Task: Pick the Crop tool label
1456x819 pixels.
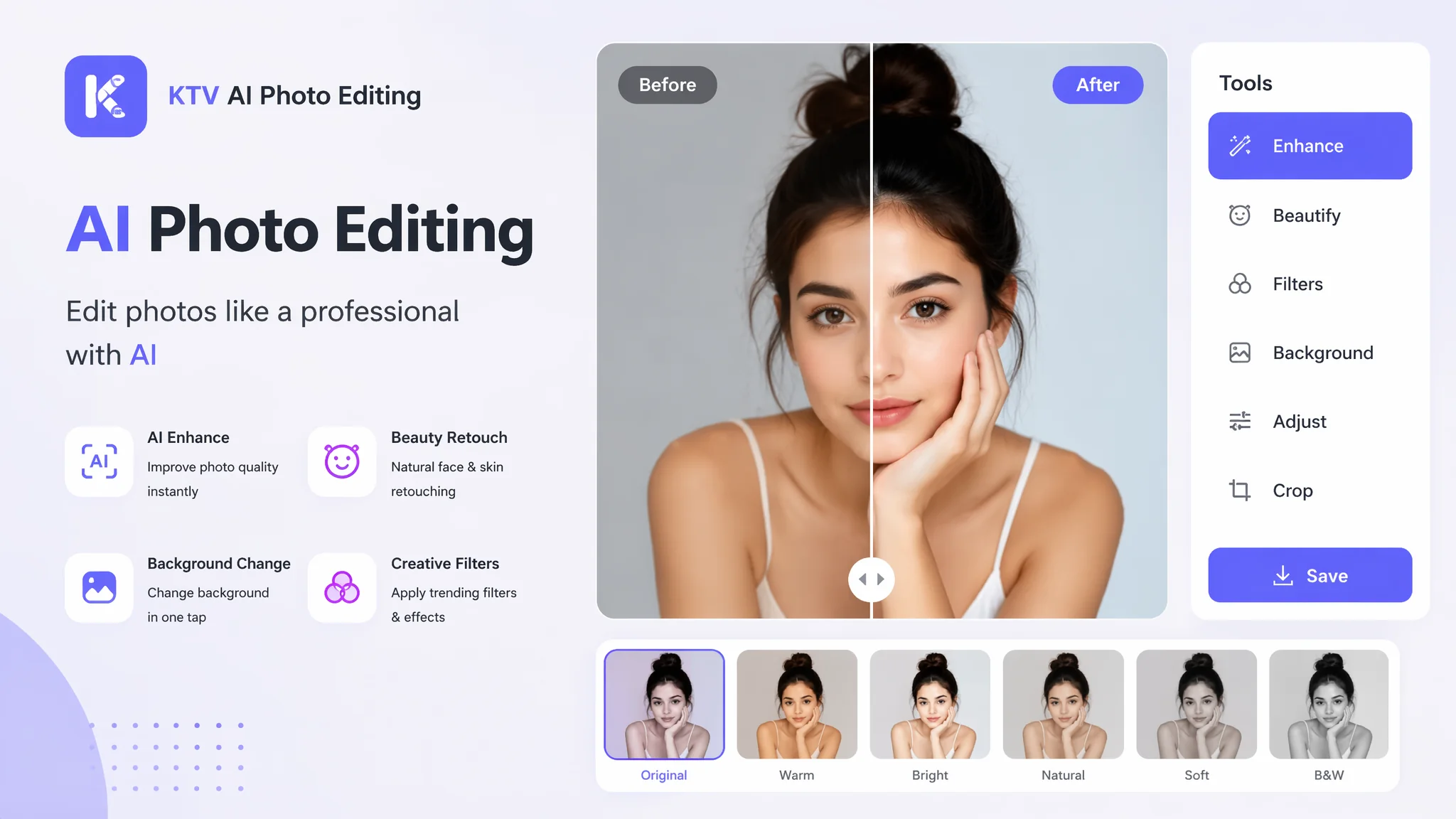Action: point(1292,491)
